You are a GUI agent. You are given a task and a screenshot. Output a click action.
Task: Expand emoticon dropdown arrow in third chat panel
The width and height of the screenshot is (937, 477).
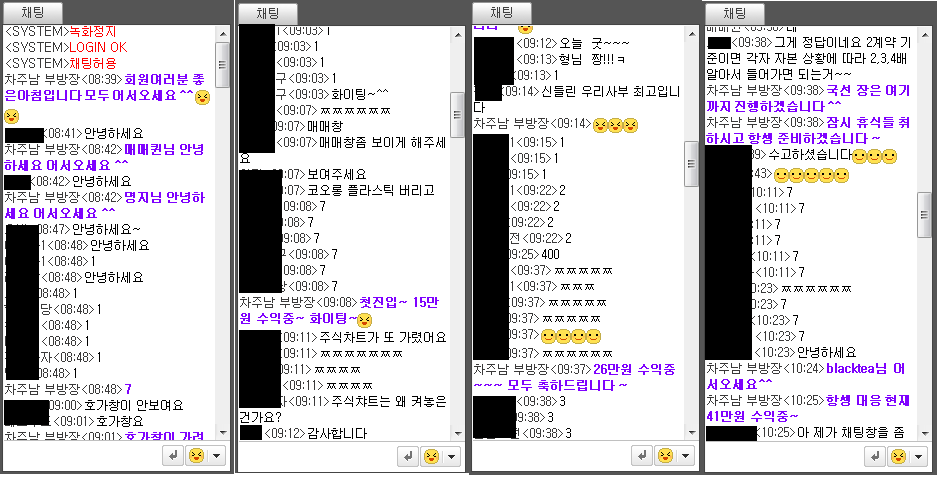[685, 456]
